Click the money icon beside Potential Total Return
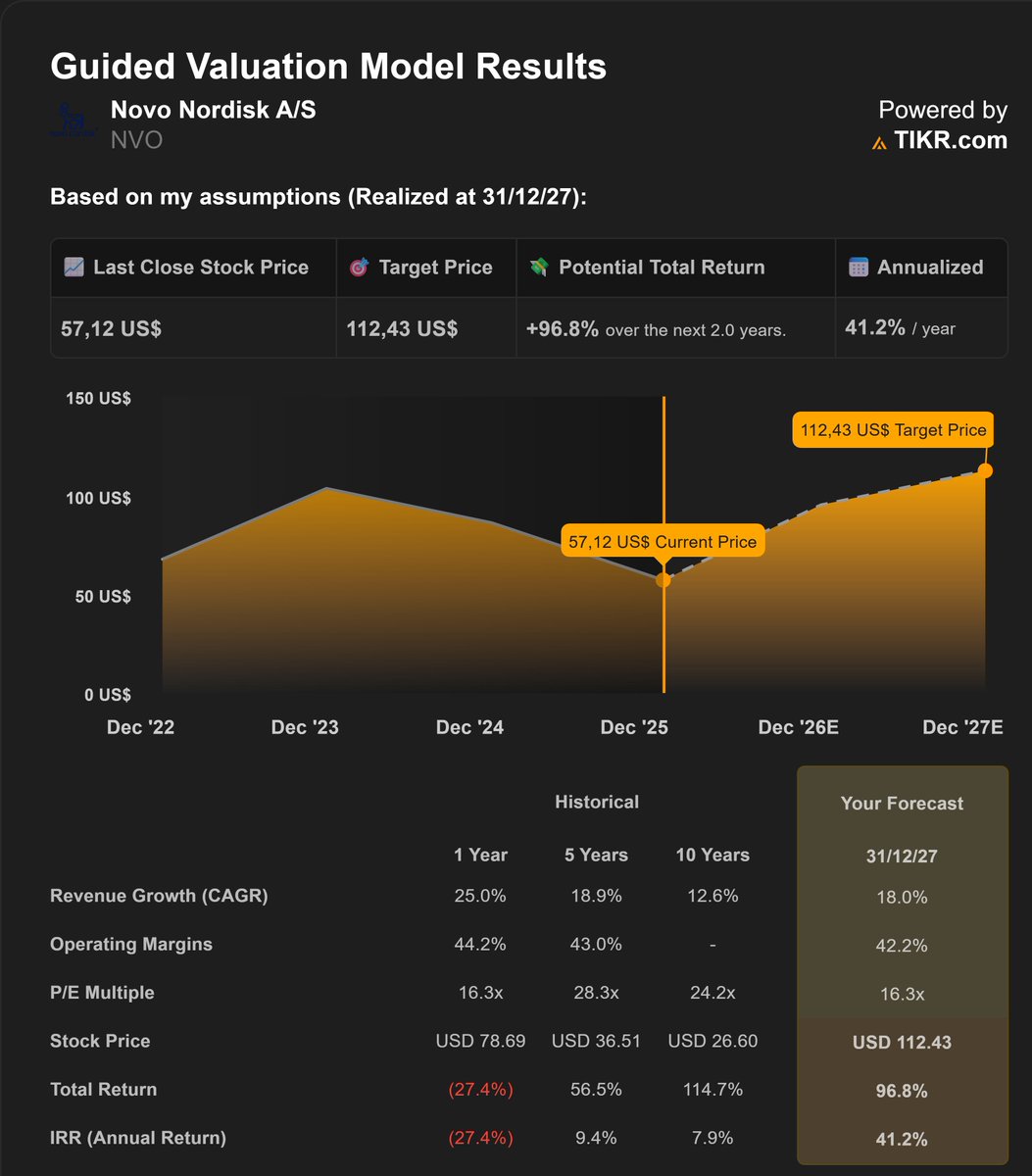Image resolution: width=1032 pixels, height=1176 pixels. click(x=538, y=268)
